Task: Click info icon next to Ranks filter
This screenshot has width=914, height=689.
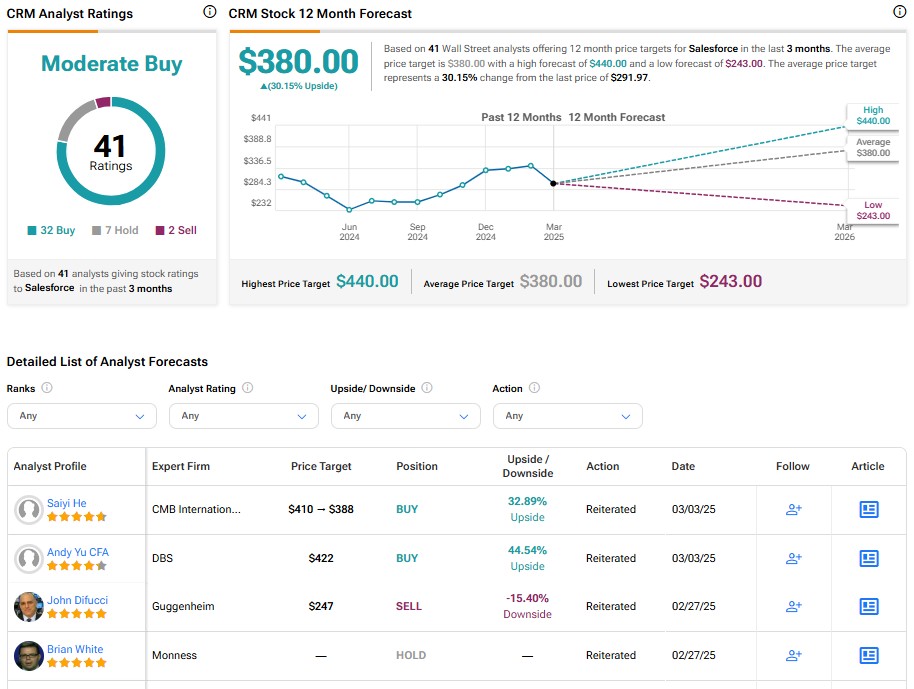Action: pyautogui.click(x=47, y=388)
